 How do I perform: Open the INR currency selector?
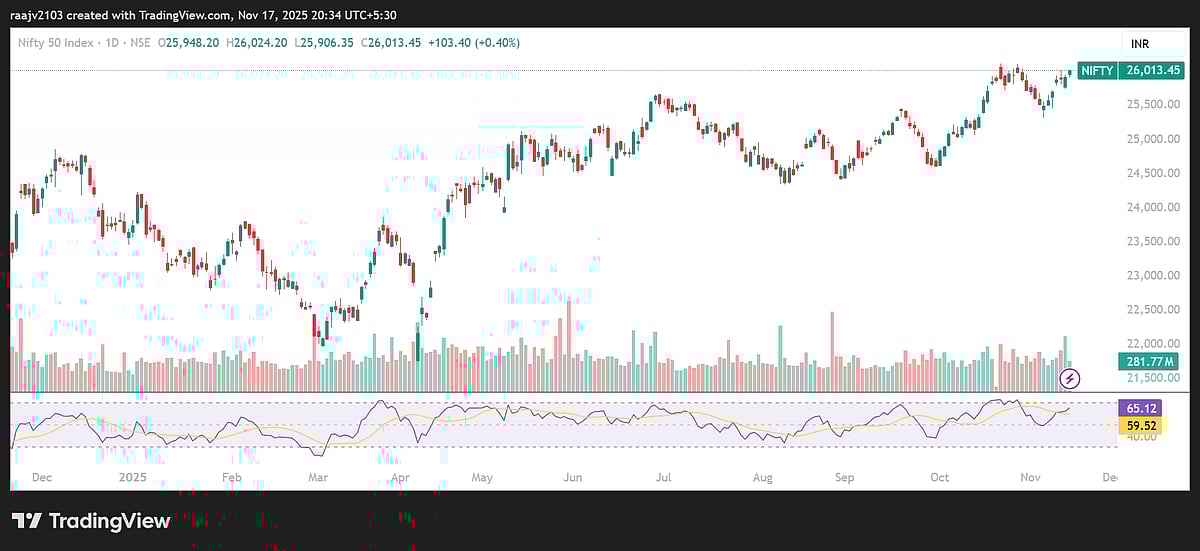pos(1141,44)
